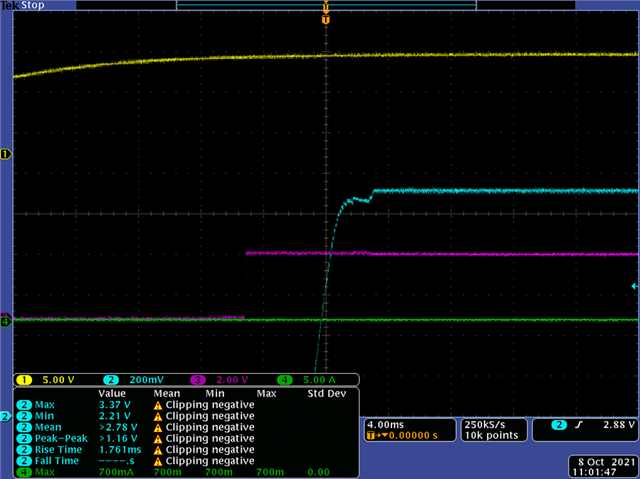Click the 0.00000 s trigger delay value
Viewport: 640px width, 479px height.
413,436
